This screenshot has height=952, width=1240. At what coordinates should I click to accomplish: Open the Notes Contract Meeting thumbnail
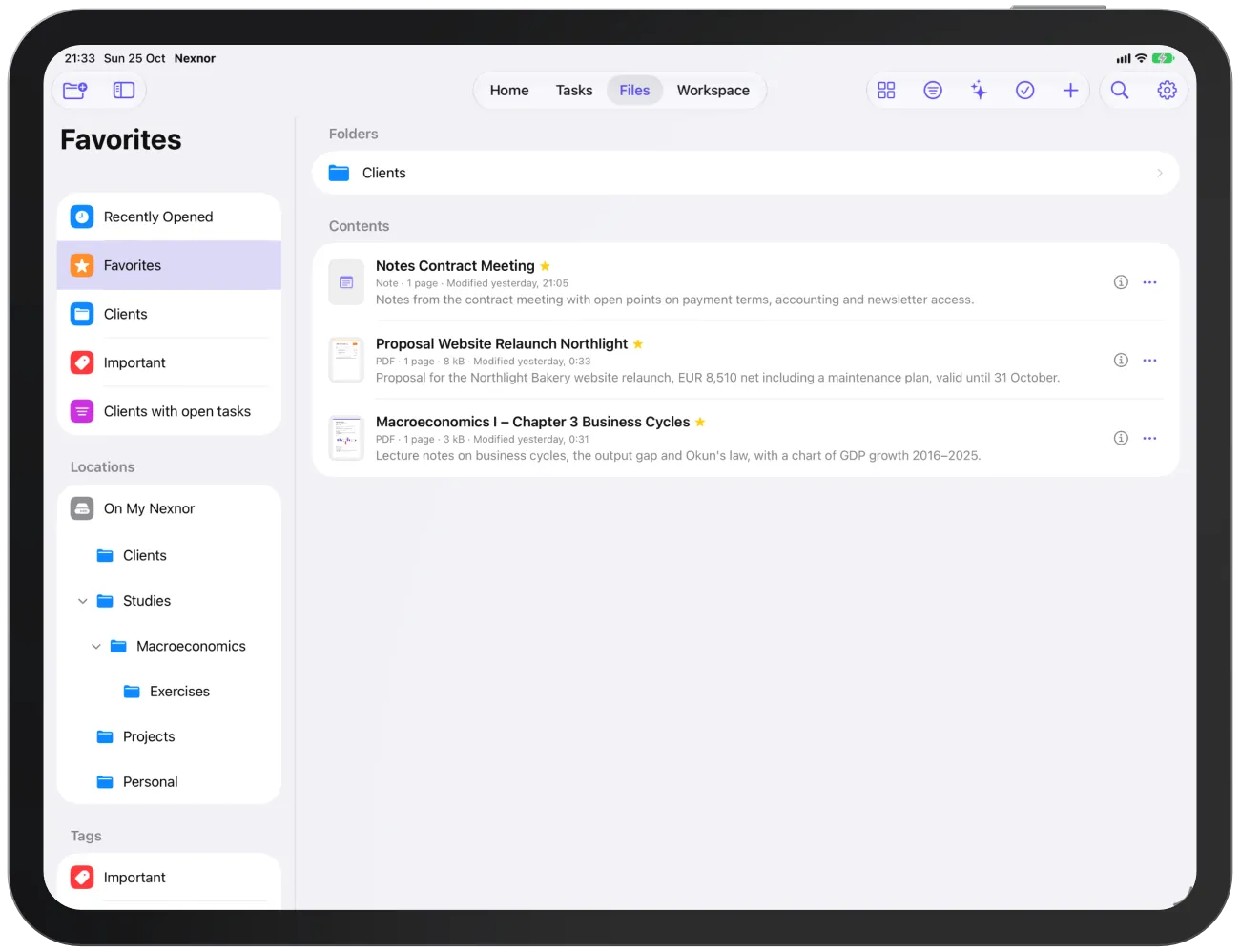click(346, 282)
